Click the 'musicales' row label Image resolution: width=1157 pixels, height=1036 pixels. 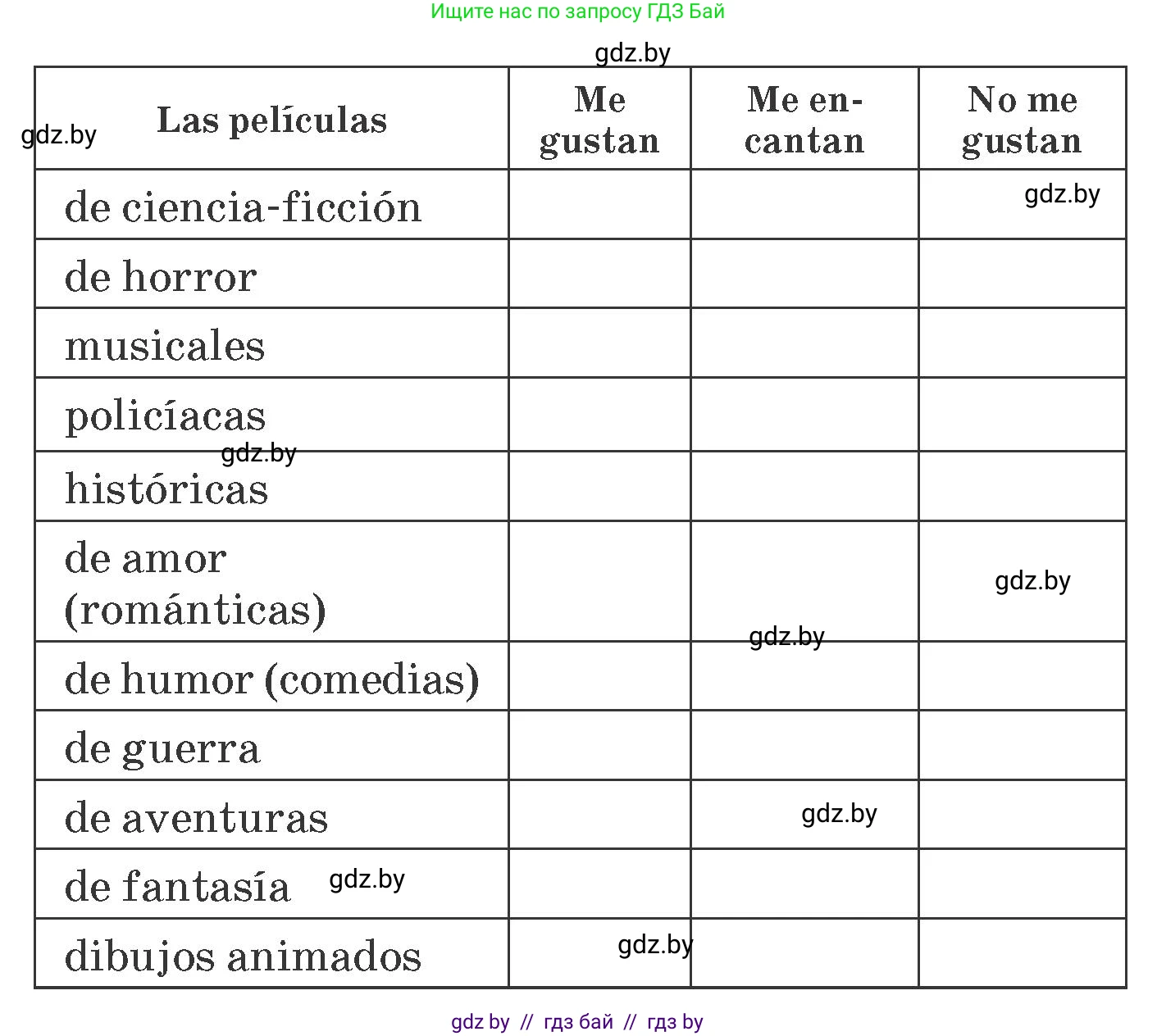(x=165, y=345)
